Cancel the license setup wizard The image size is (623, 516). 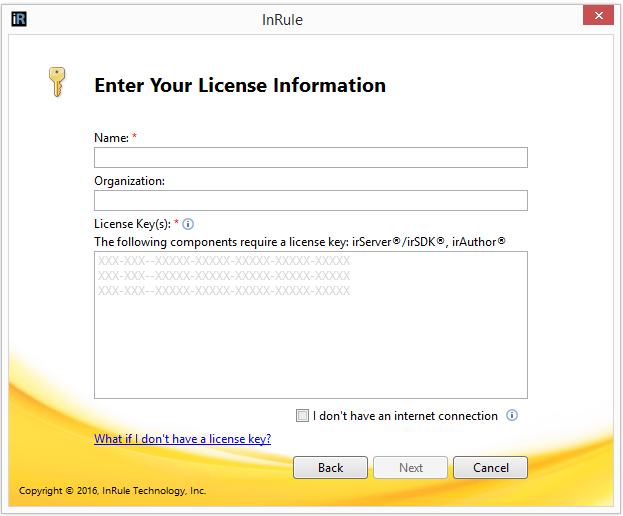490,468
